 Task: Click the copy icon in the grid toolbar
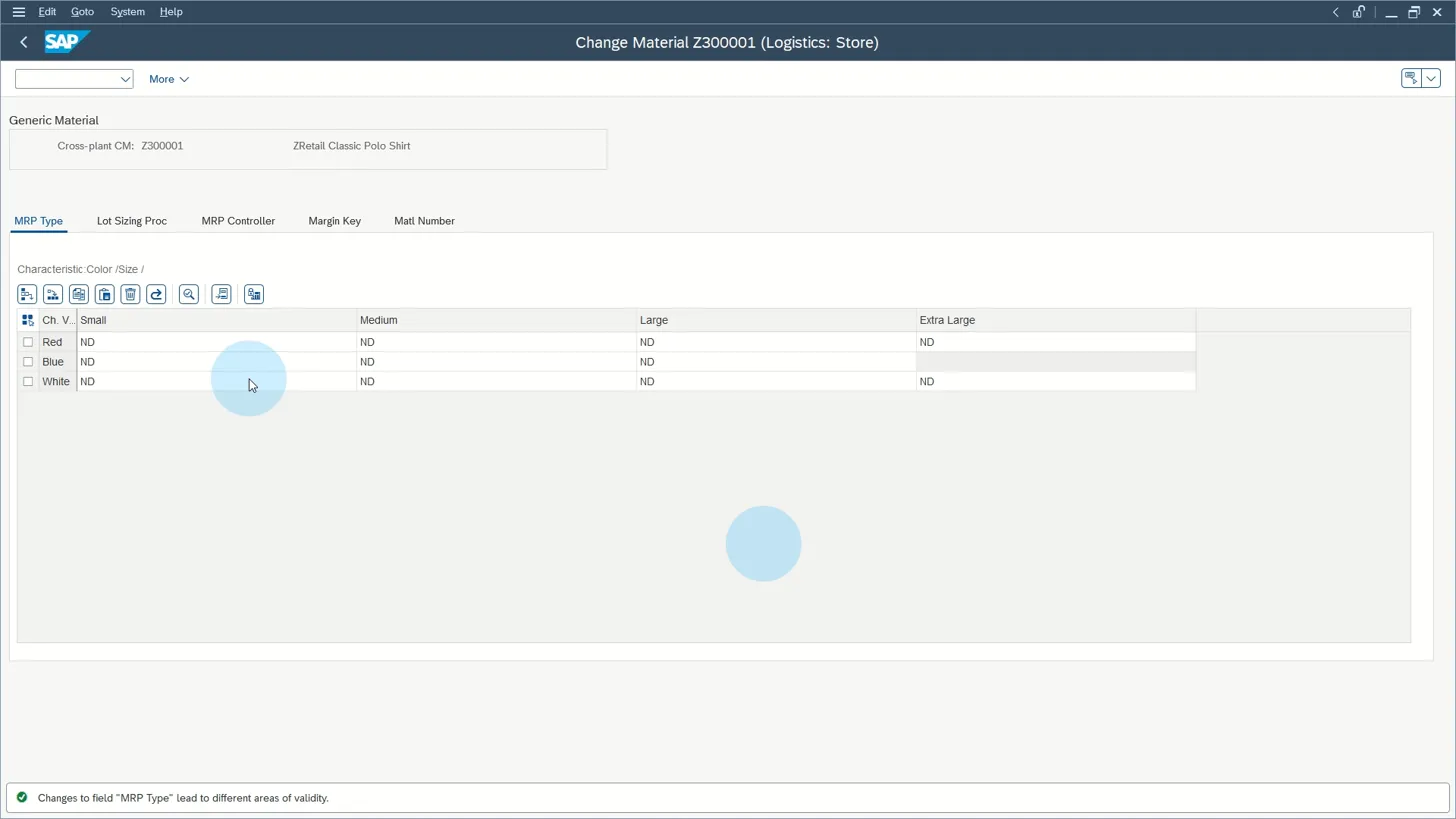coord(79,294)
